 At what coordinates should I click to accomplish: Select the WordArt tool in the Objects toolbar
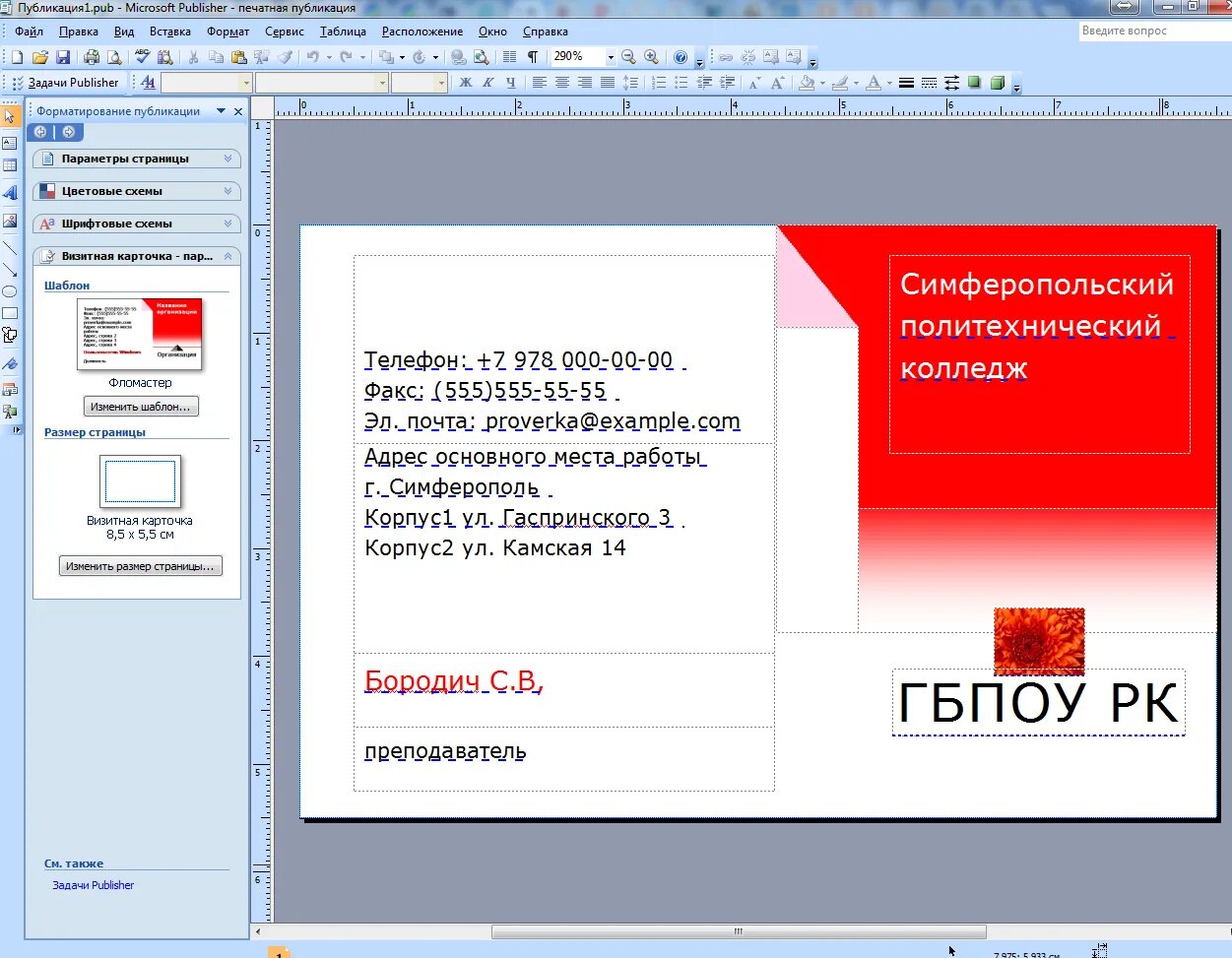tap(10, 193)
